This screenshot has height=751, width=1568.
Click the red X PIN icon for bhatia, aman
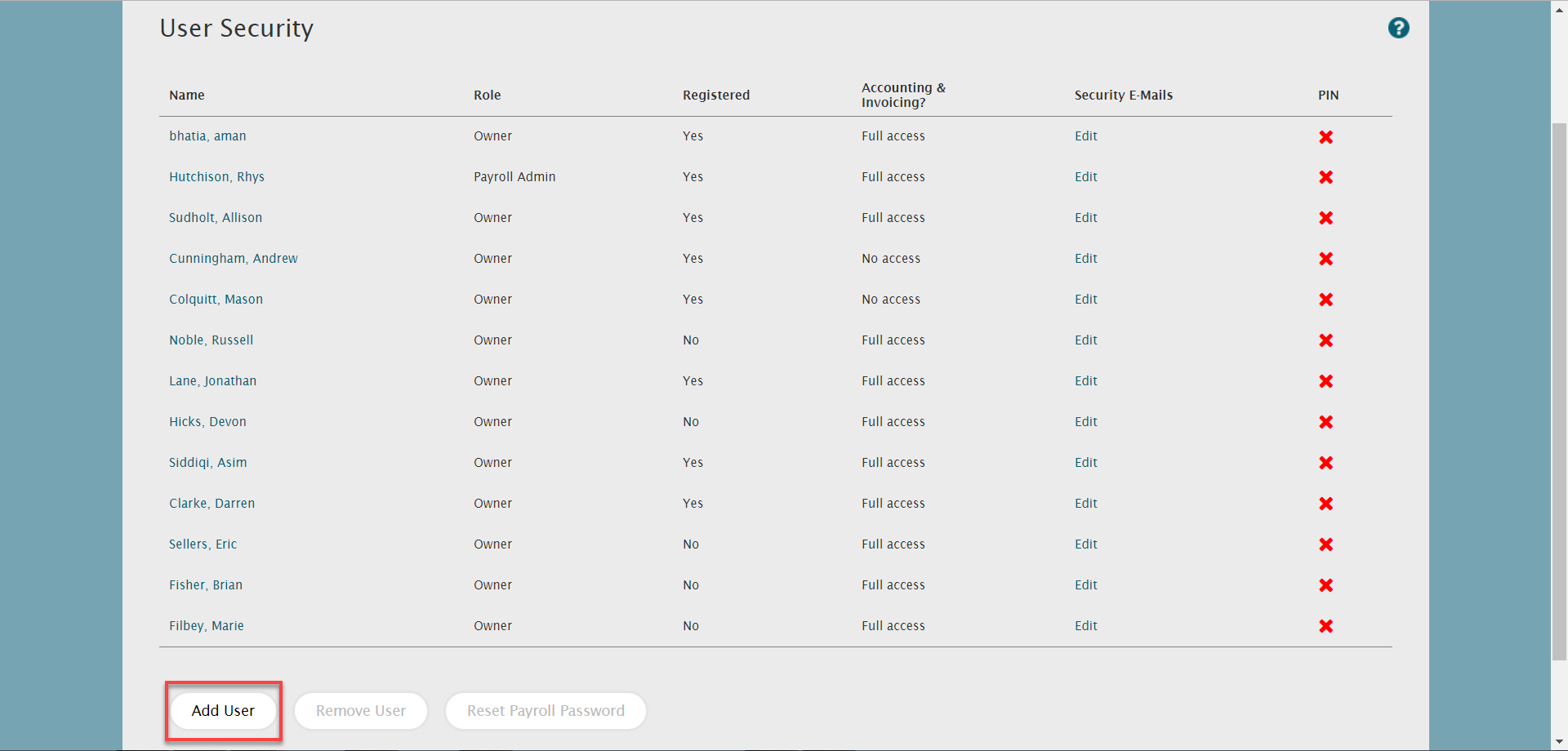[x=1325, y=137]
